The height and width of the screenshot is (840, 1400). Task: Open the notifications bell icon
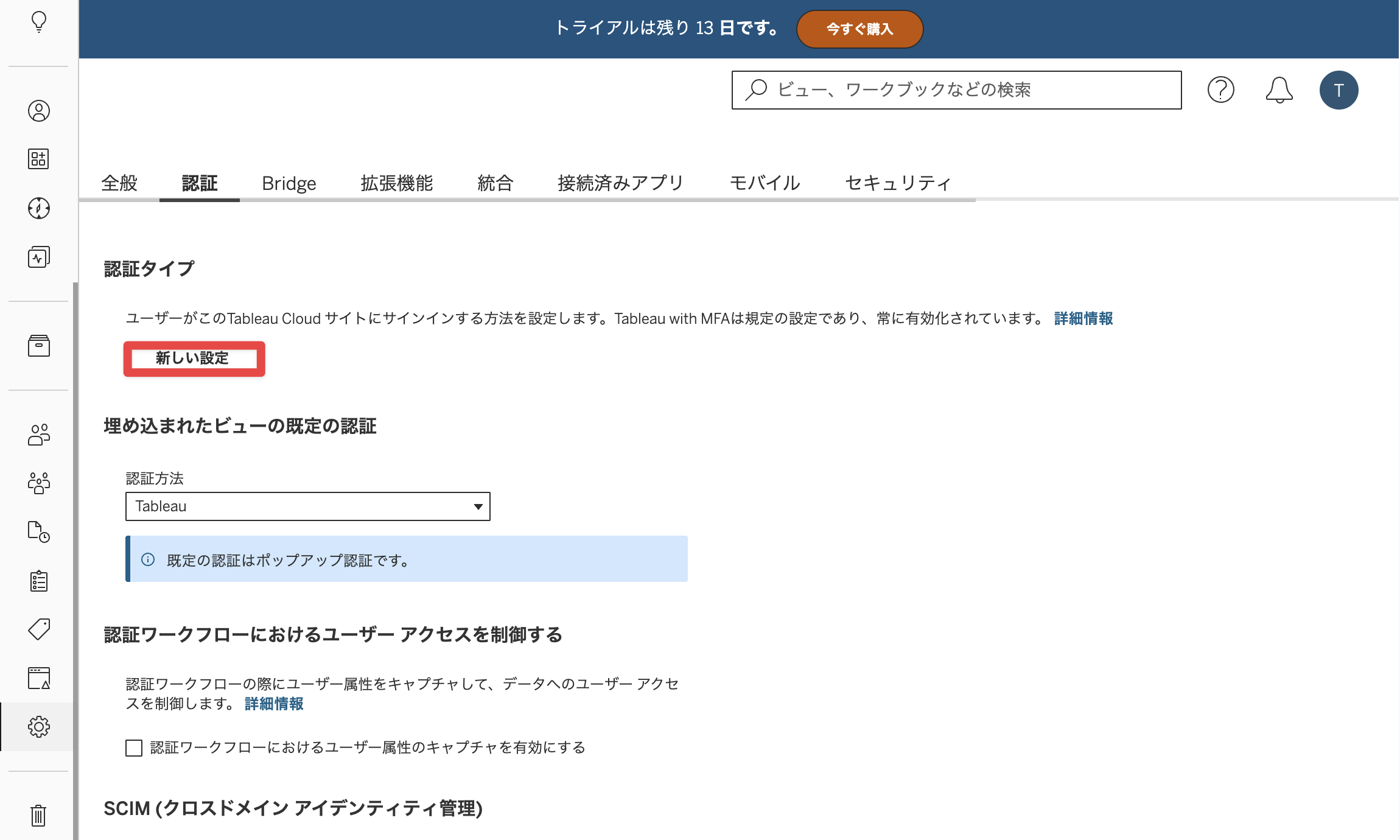click(1279, 90)
